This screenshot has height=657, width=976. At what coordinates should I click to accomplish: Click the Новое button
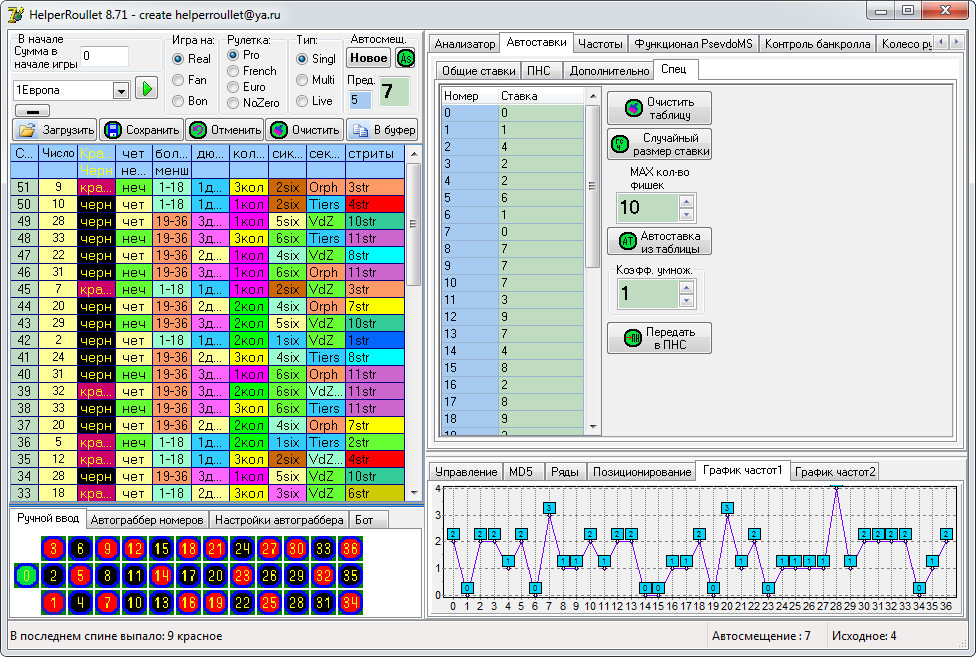369,58
